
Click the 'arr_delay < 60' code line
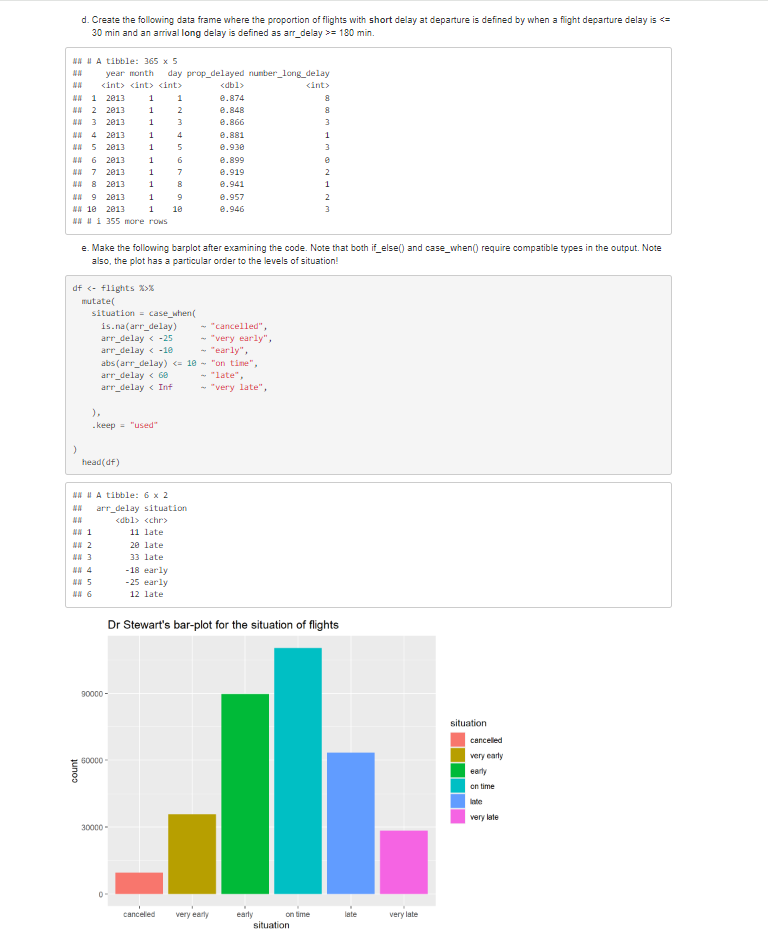pyautogui.click(x=172, y=375)
